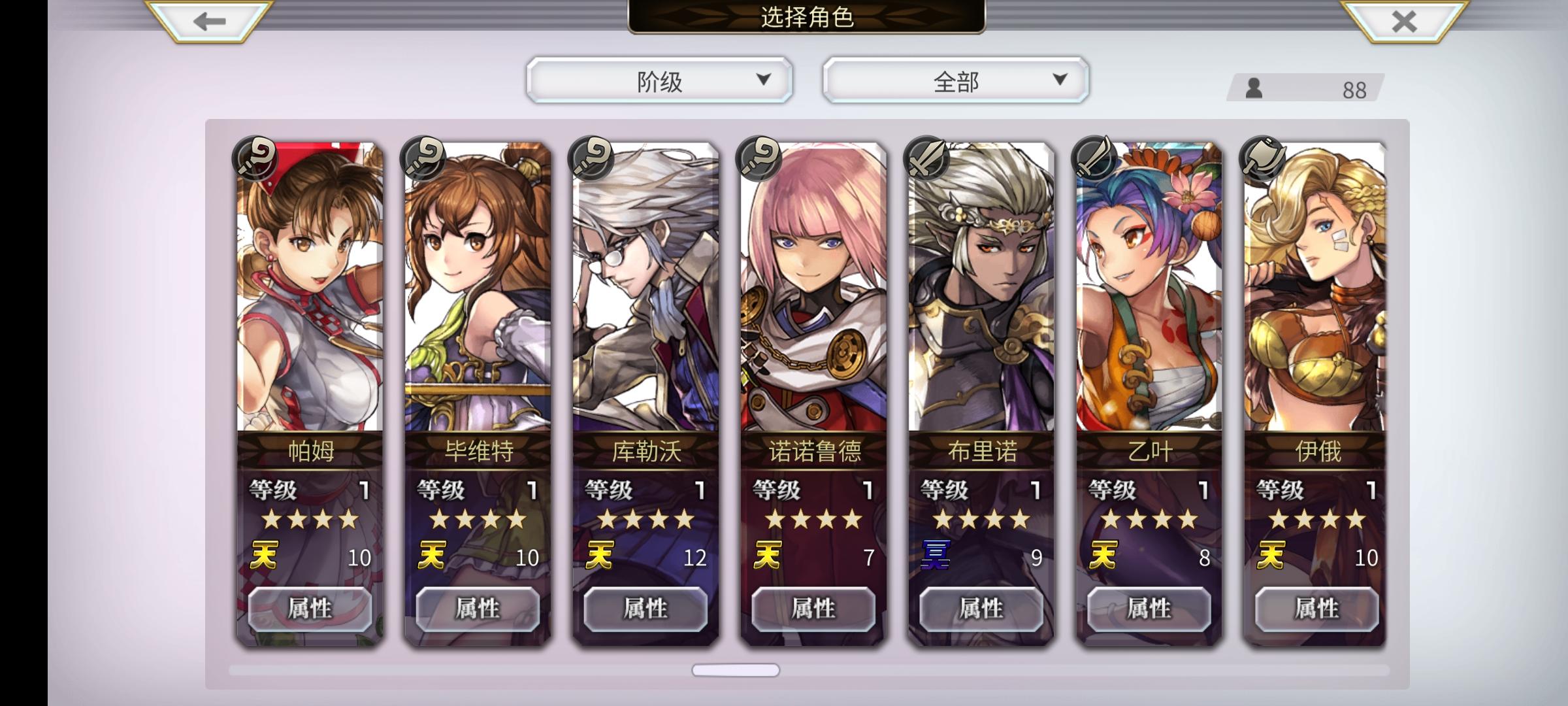Screen dimensions: 1568x706
Task: View 属性 of 诺诺鲁德
Action: pos(813,609)
